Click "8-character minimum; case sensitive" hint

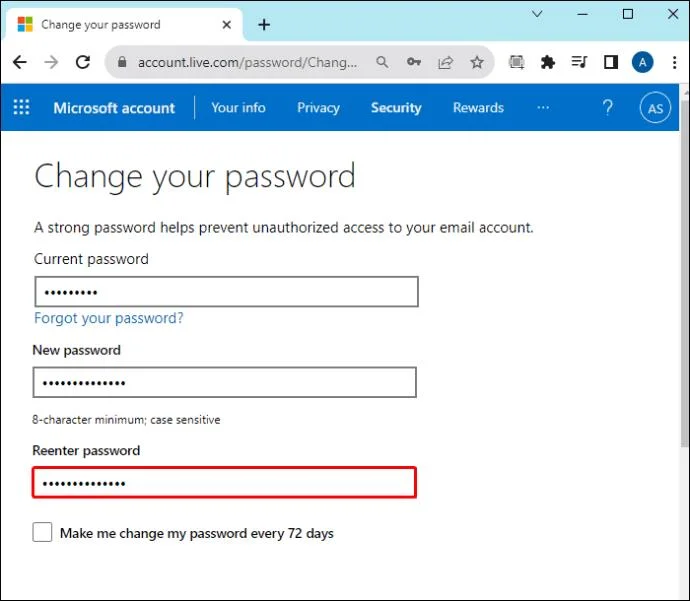[126, 420]
